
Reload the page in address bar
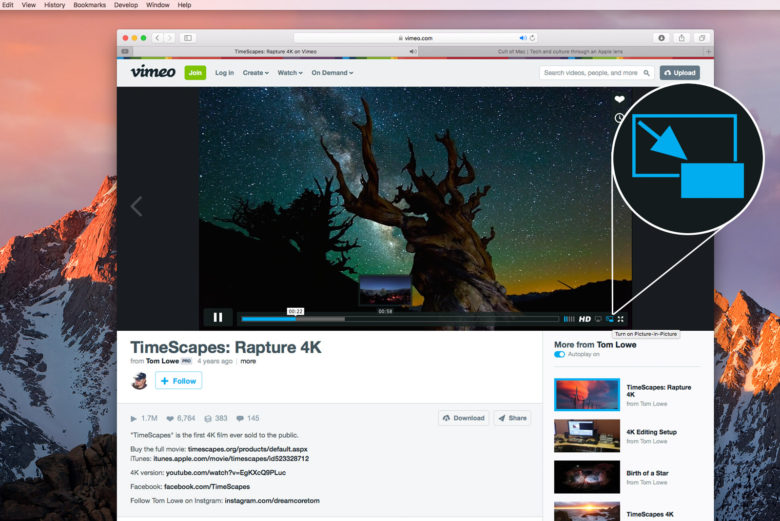point(533,38)
